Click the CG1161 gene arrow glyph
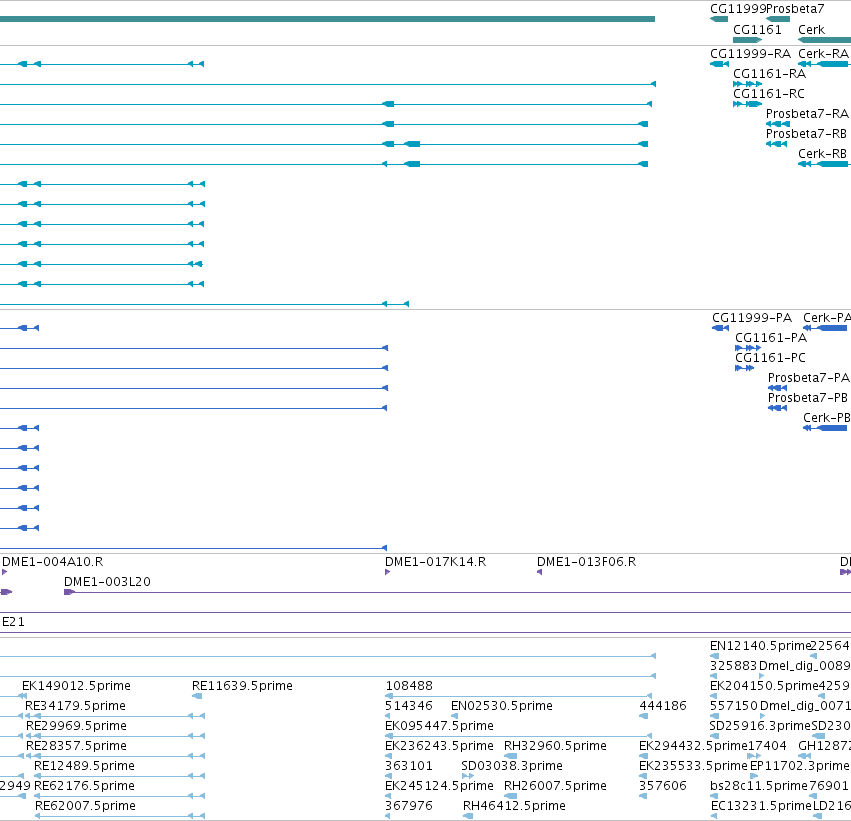The height and width of the screenshot is (821, 851). pyautogui.click(x=747, y=40)
